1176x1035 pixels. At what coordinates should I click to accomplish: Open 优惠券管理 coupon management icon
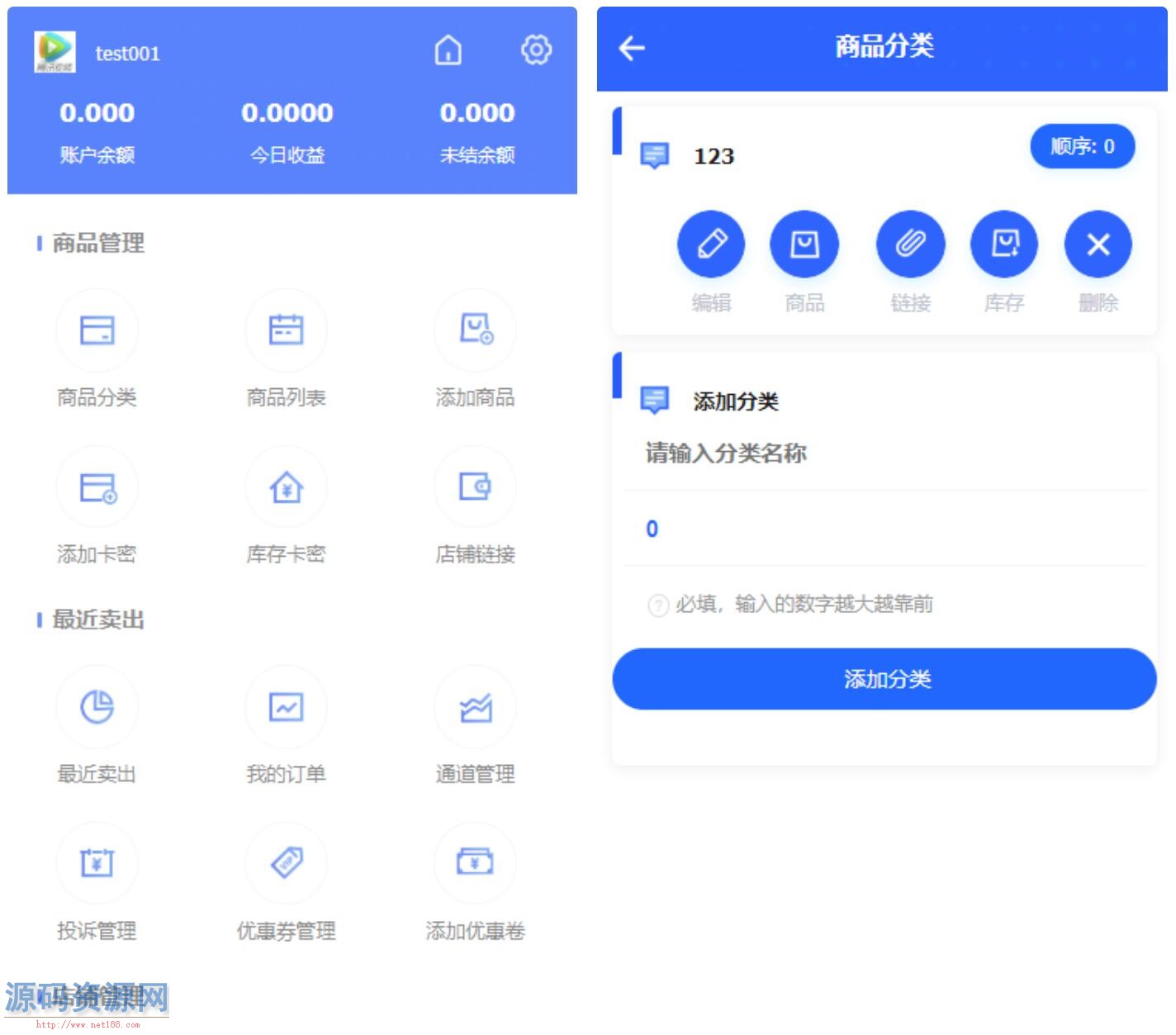tap(286, 863)
